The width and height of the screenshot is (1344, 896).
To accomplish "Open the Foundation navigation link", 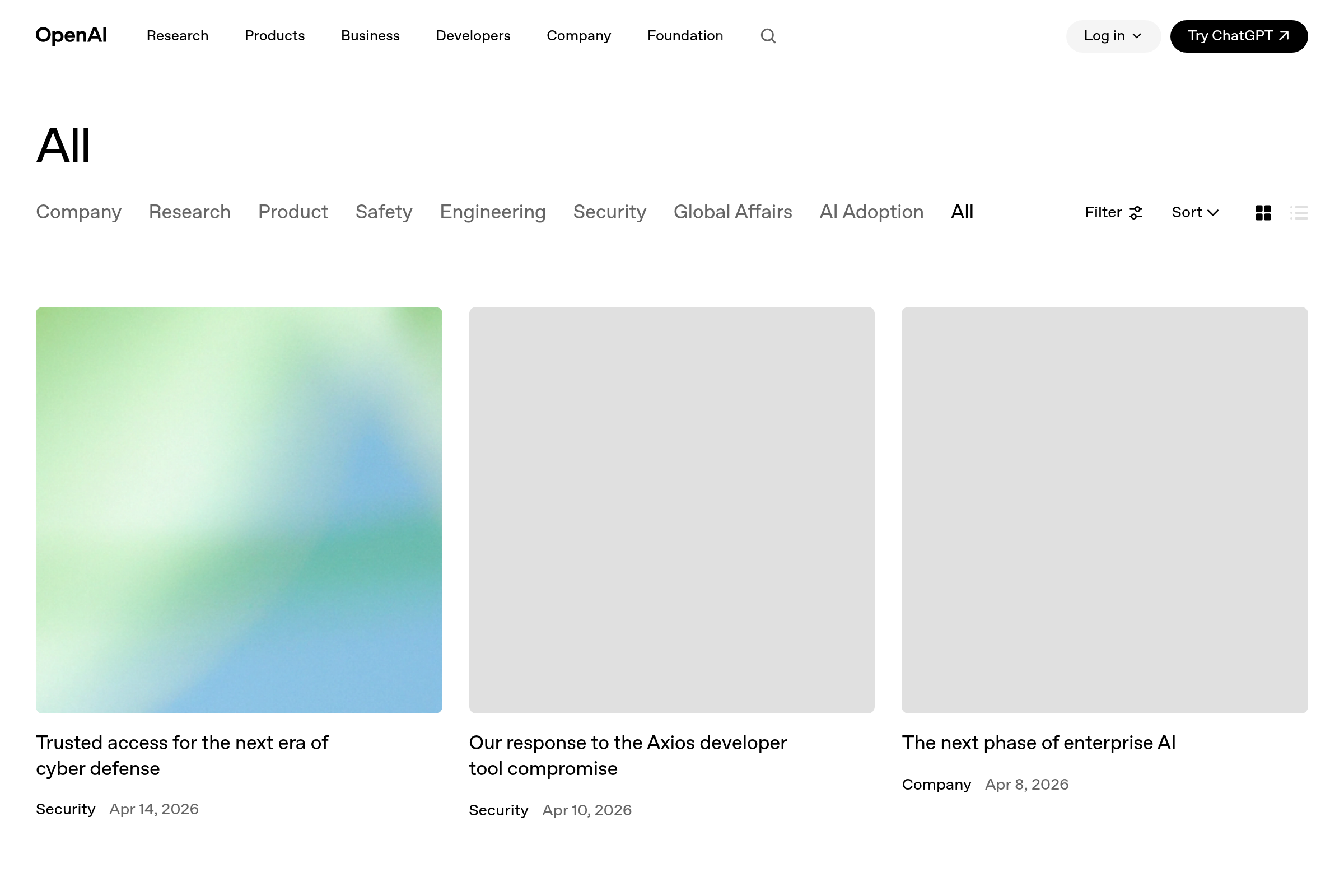I will 684,36.
